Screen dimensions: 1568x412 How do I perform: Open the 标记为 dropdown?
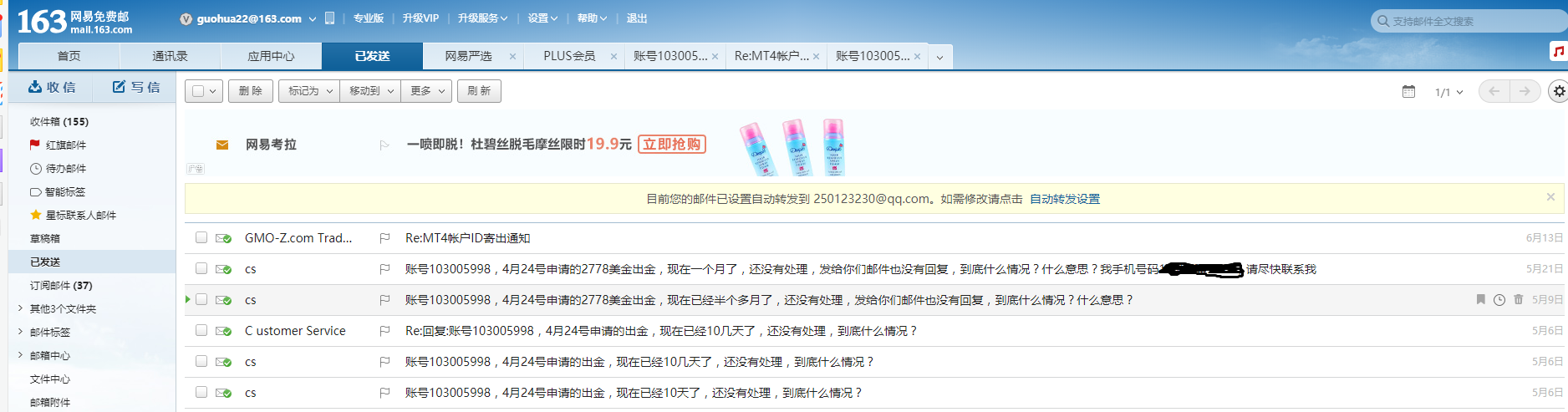(309, 91)
